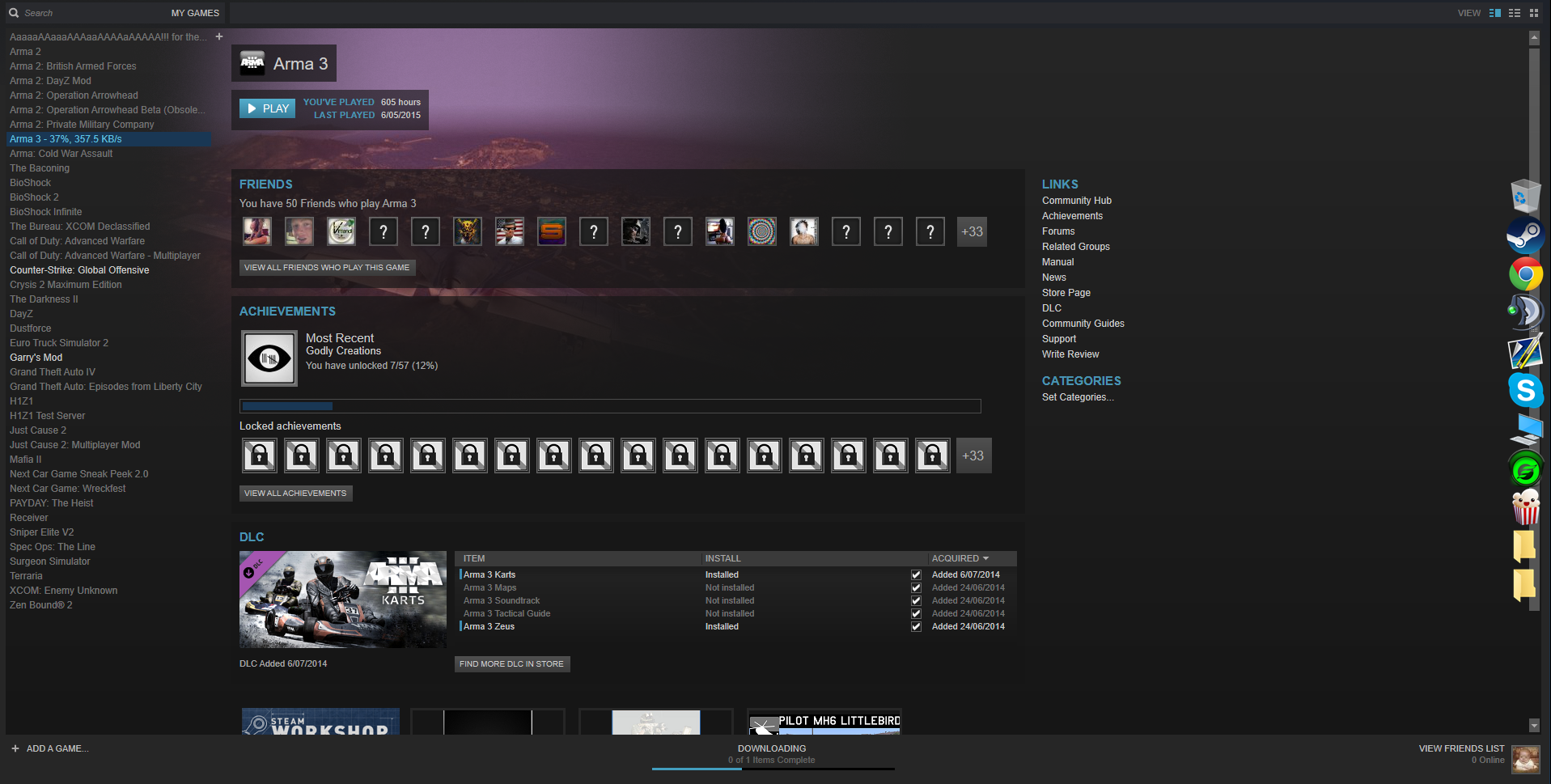
Task: Click Find More DLC in Store
Action: [512, 664]
